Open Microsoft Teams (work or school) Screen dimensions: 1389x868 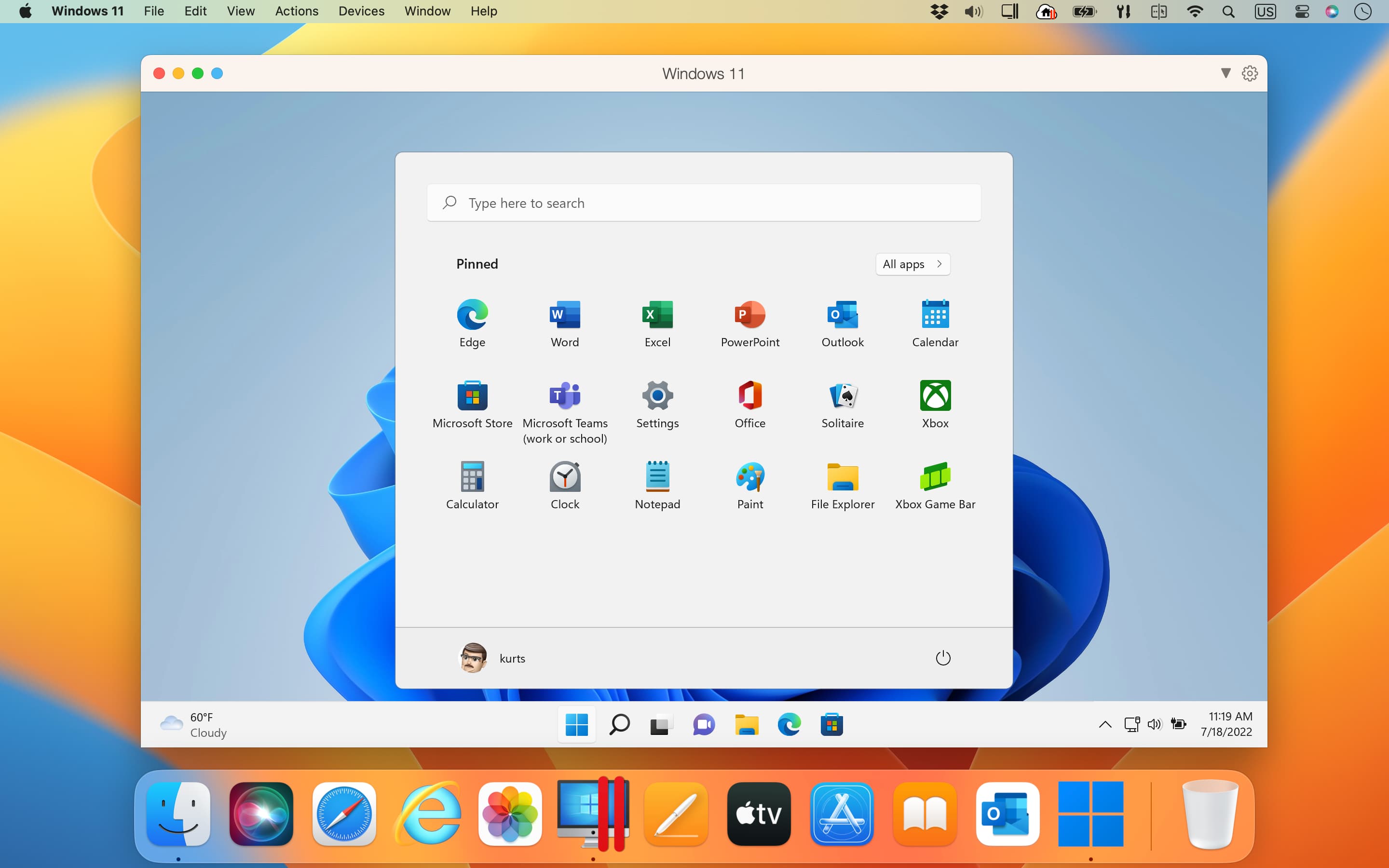point(565,396)
